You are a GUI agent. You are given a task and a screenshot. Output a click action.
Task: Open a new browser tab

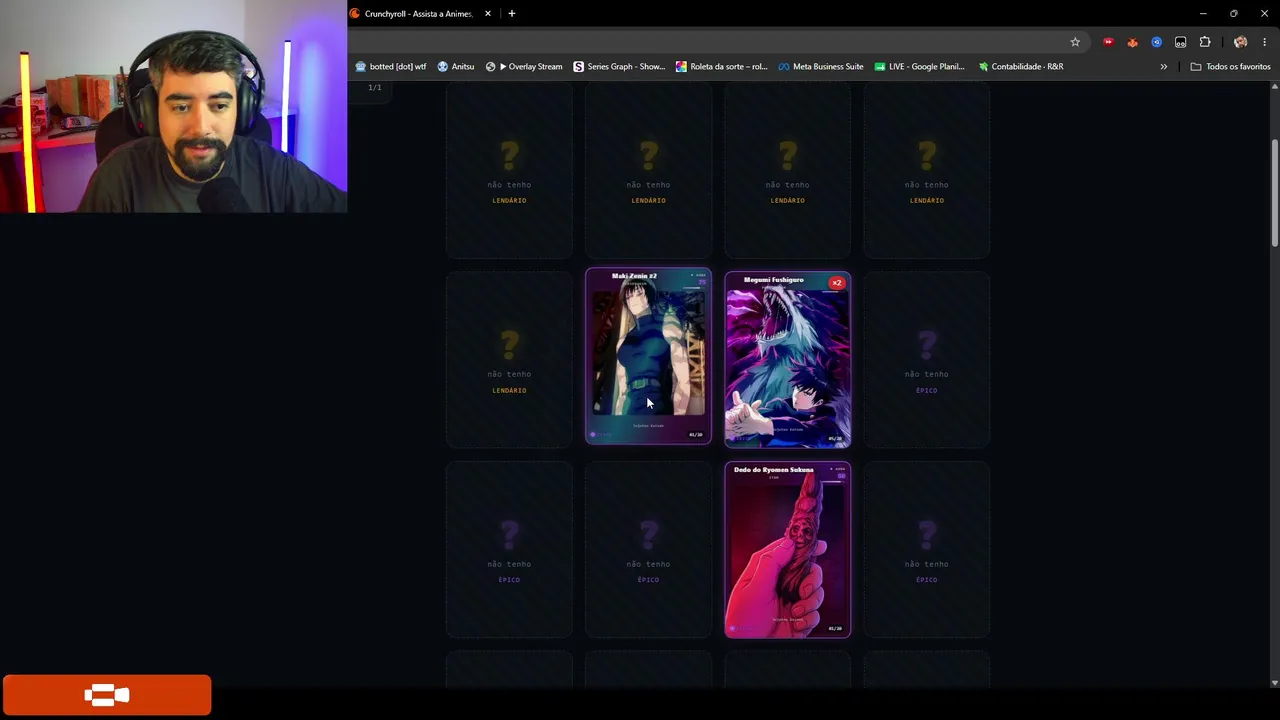[x=512, y=14]
